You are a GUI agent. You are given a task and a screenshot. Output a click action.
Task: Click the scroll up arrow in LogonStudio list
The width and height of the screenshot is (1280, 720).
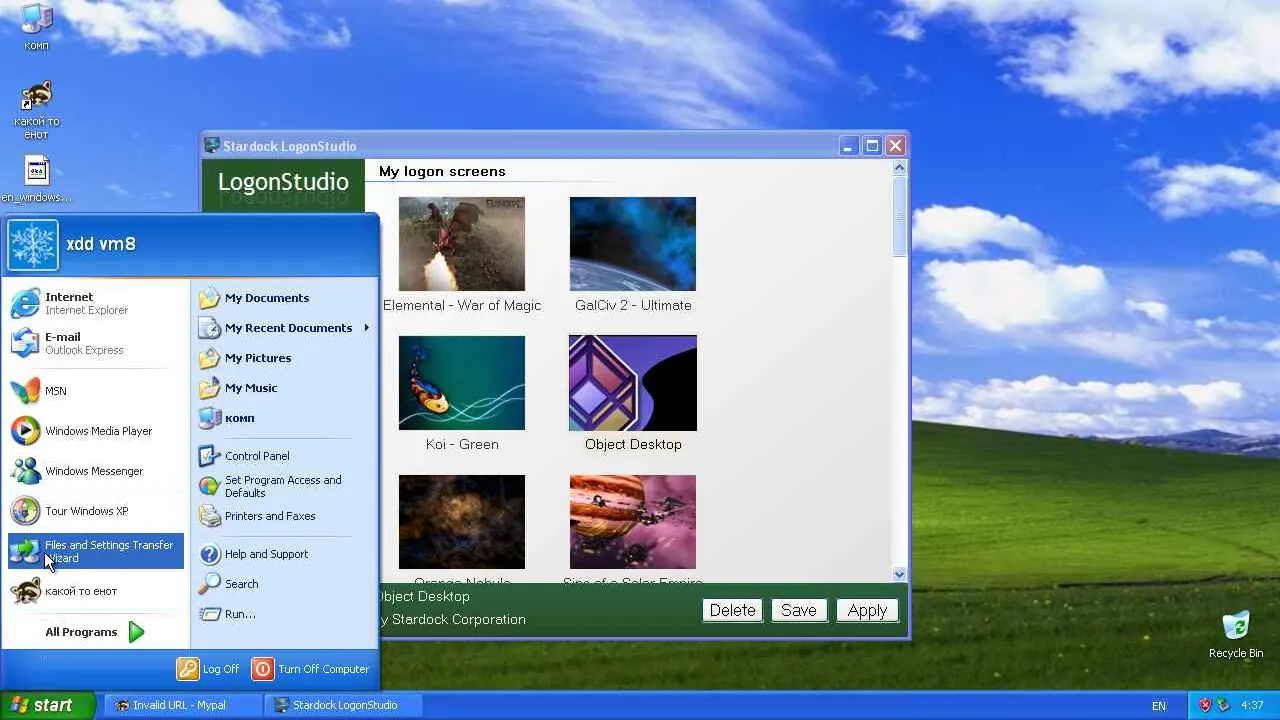(899, 169)
